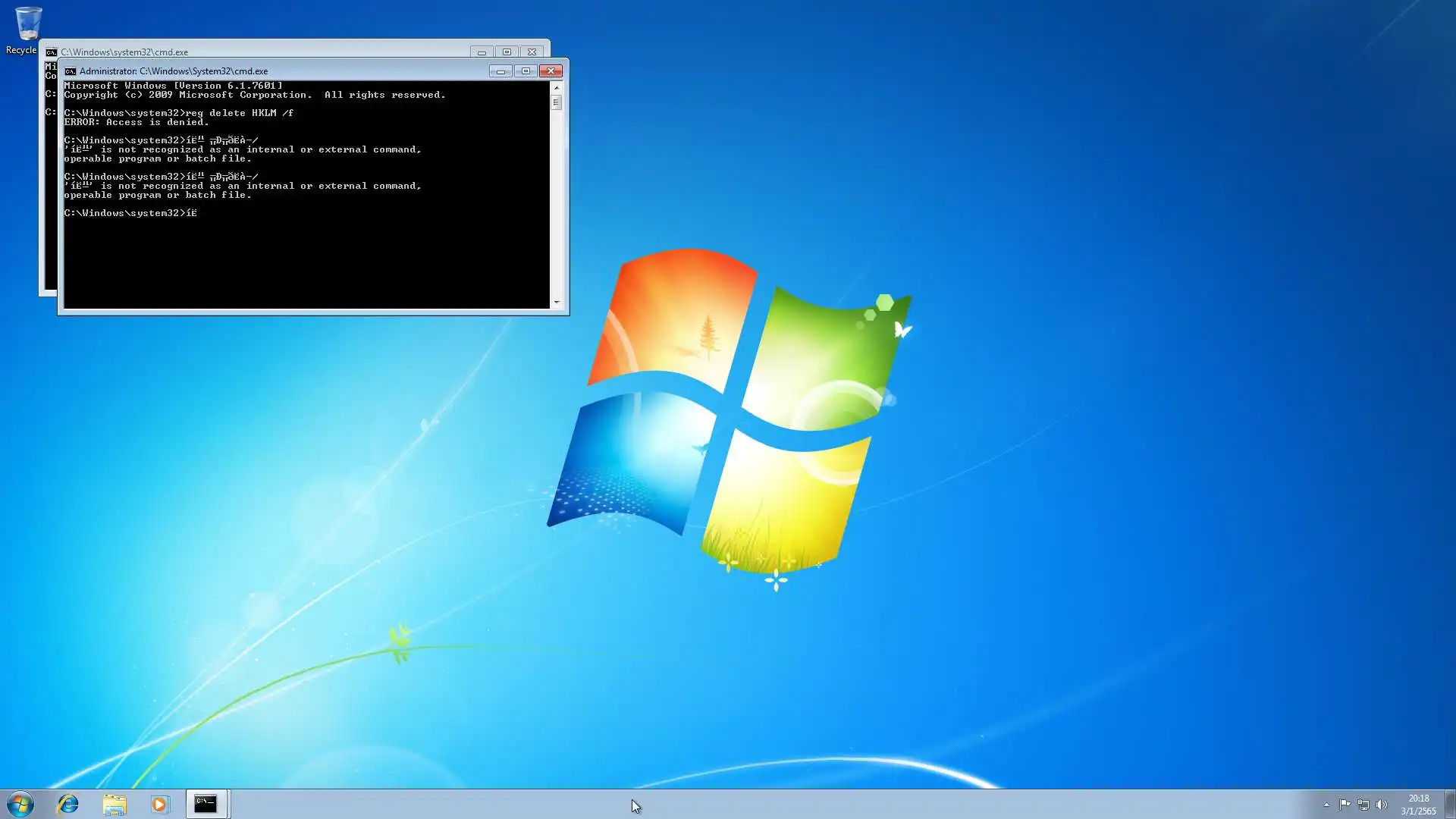The width and height of the screenshot is (1456, 819).
Task: Launch Internet Explorer from taskbar
Action: coord(68,804)
